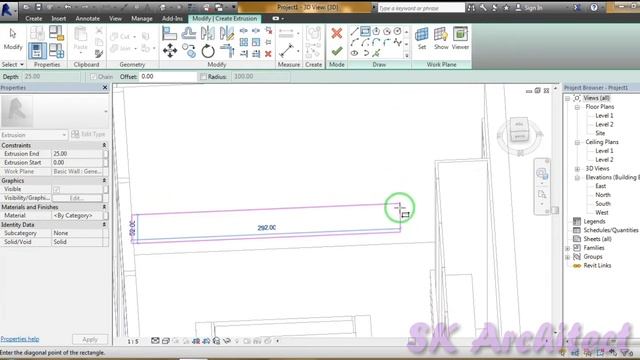Click the Extrusion End associate parameter box

(106, 154)
